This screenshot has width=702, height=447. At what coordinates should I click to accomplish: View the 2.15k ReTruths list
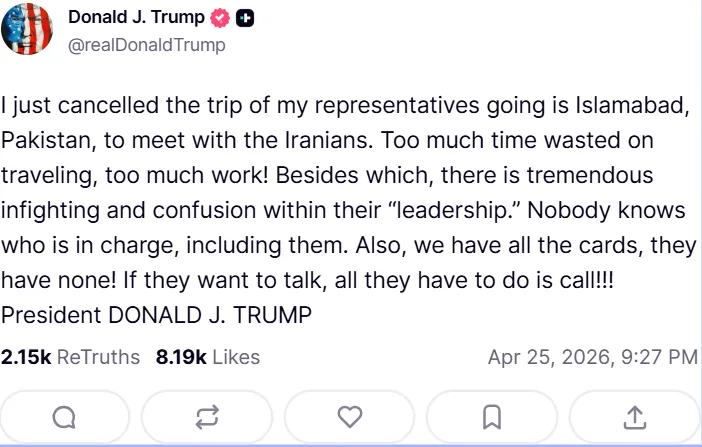click(70, 357)
